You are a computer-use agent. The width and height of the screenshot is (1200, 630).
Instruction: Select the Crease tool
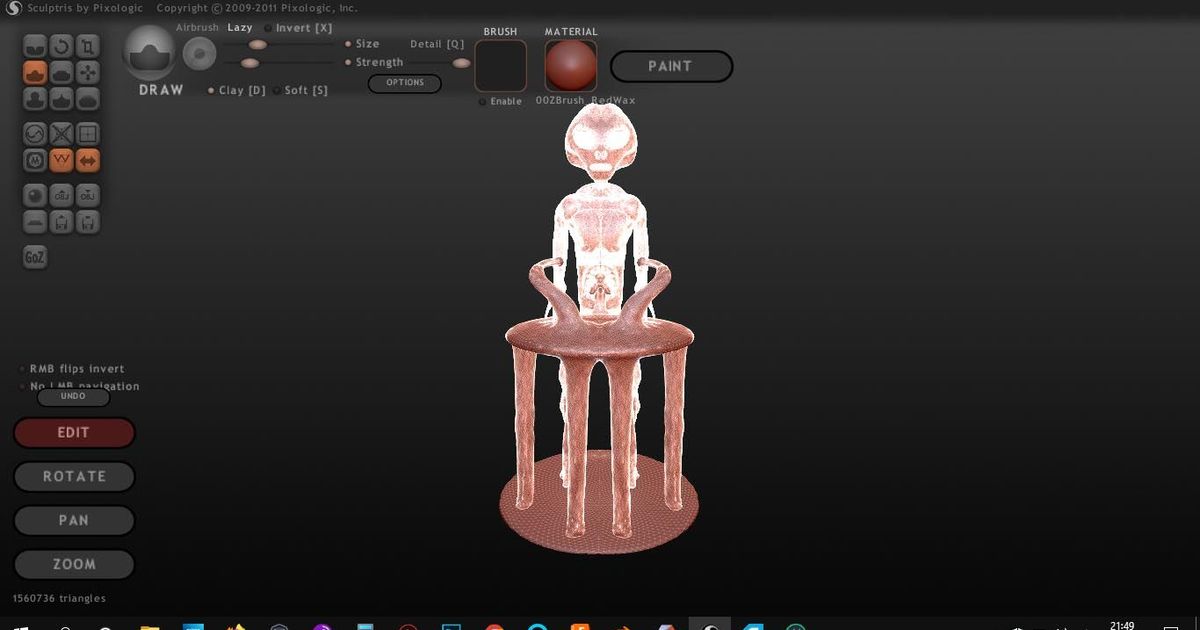[33, 45]
